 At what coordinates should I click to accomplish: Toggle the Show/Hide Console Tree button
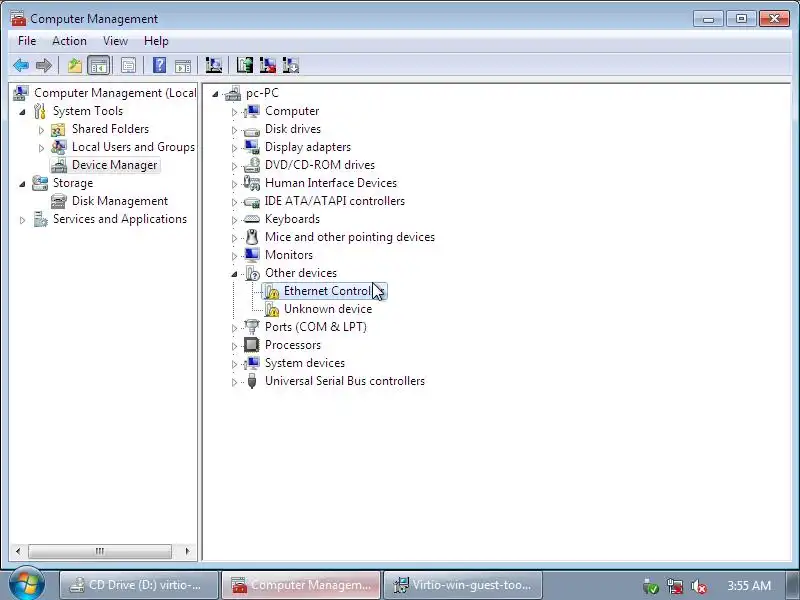[x=98, y=65]
